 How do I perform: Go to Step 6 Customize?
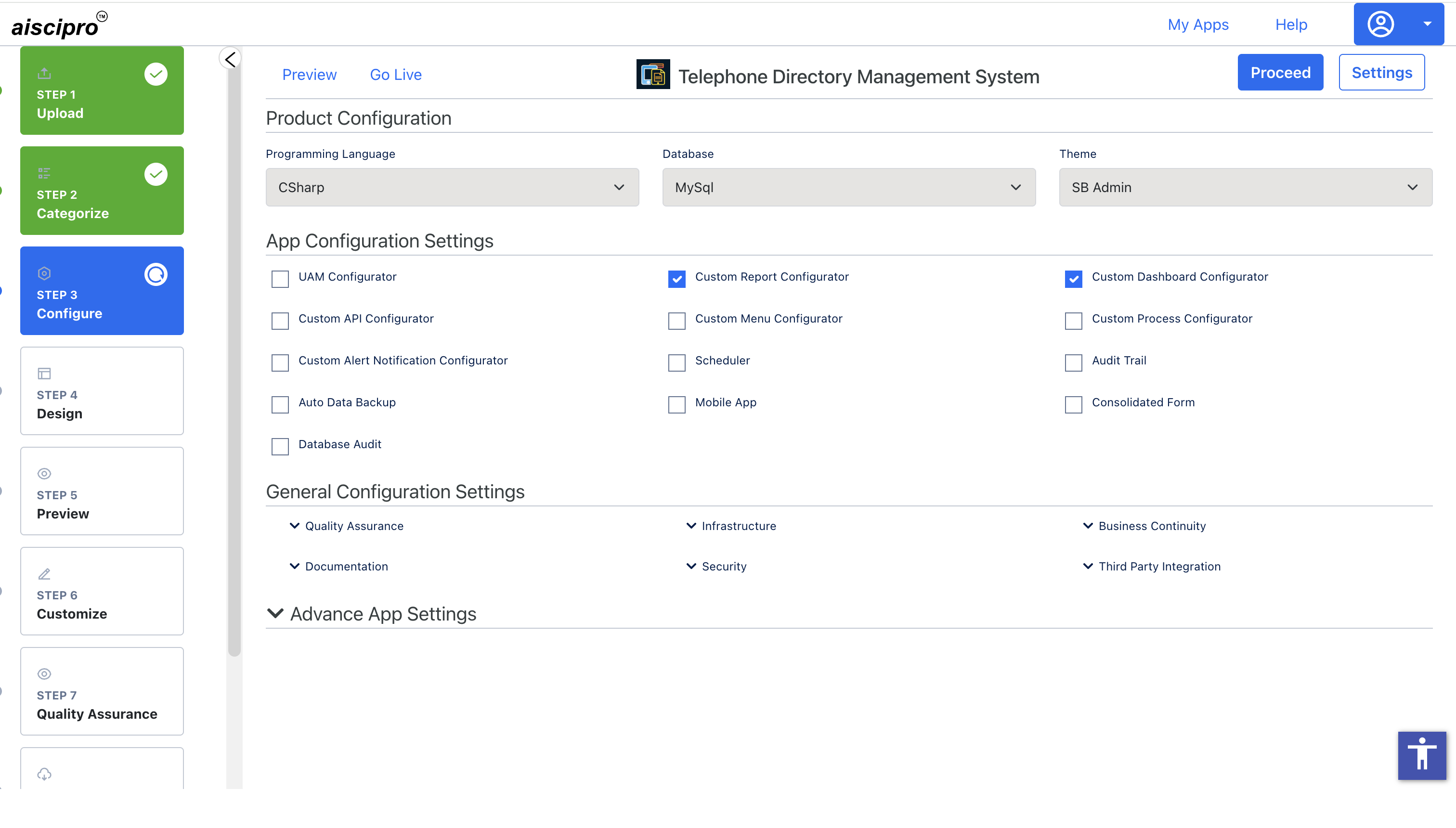click(x=102, y=591)
